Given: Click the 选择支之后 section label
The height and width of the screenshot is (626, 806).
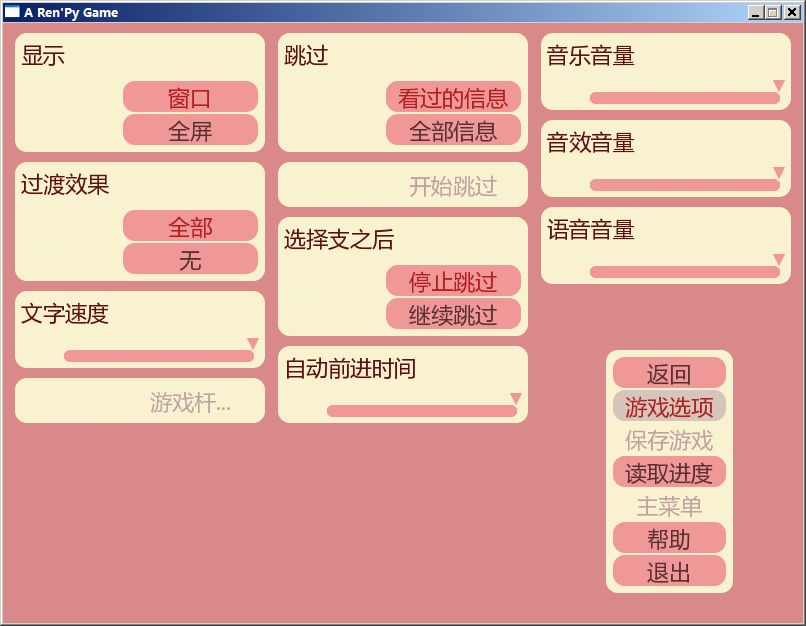Looking at the screenshot, I should coord(339,240).
